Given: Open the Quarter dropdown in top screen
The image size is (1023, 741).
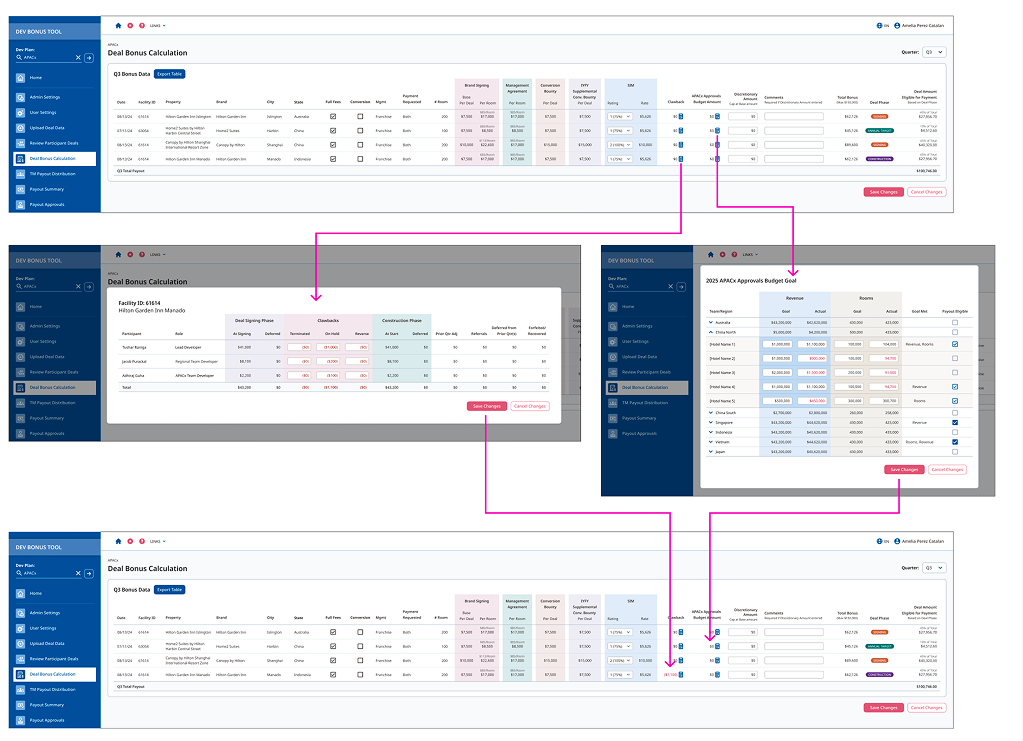Looking at the screenshot, I should point(934,52).
